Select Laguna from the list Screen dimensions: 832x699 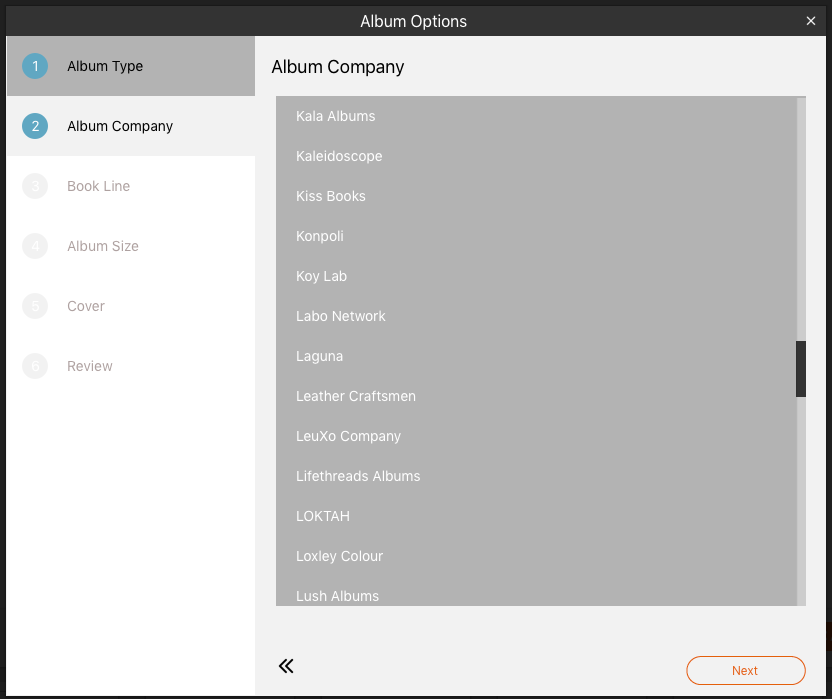(x=536, y=356)
